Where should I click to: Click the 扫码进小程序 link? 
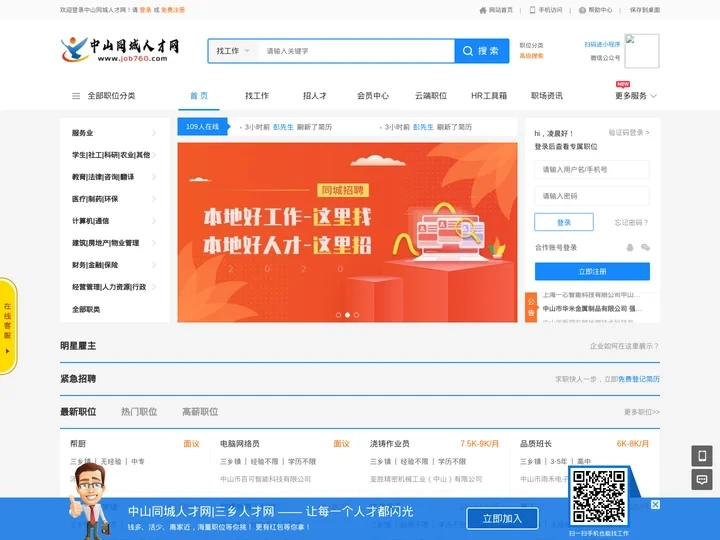602,45
